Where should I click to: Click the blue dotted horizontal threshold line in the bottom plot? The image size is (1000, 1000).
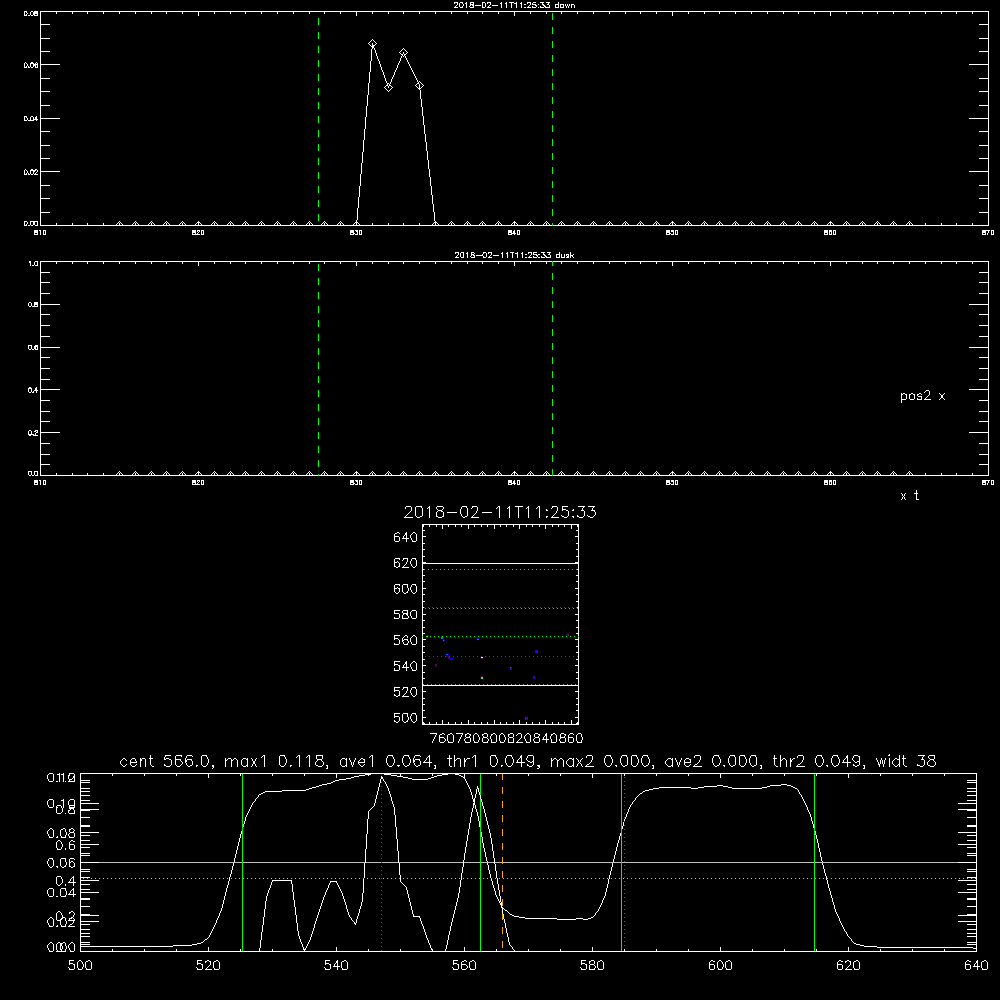[528, 879]
